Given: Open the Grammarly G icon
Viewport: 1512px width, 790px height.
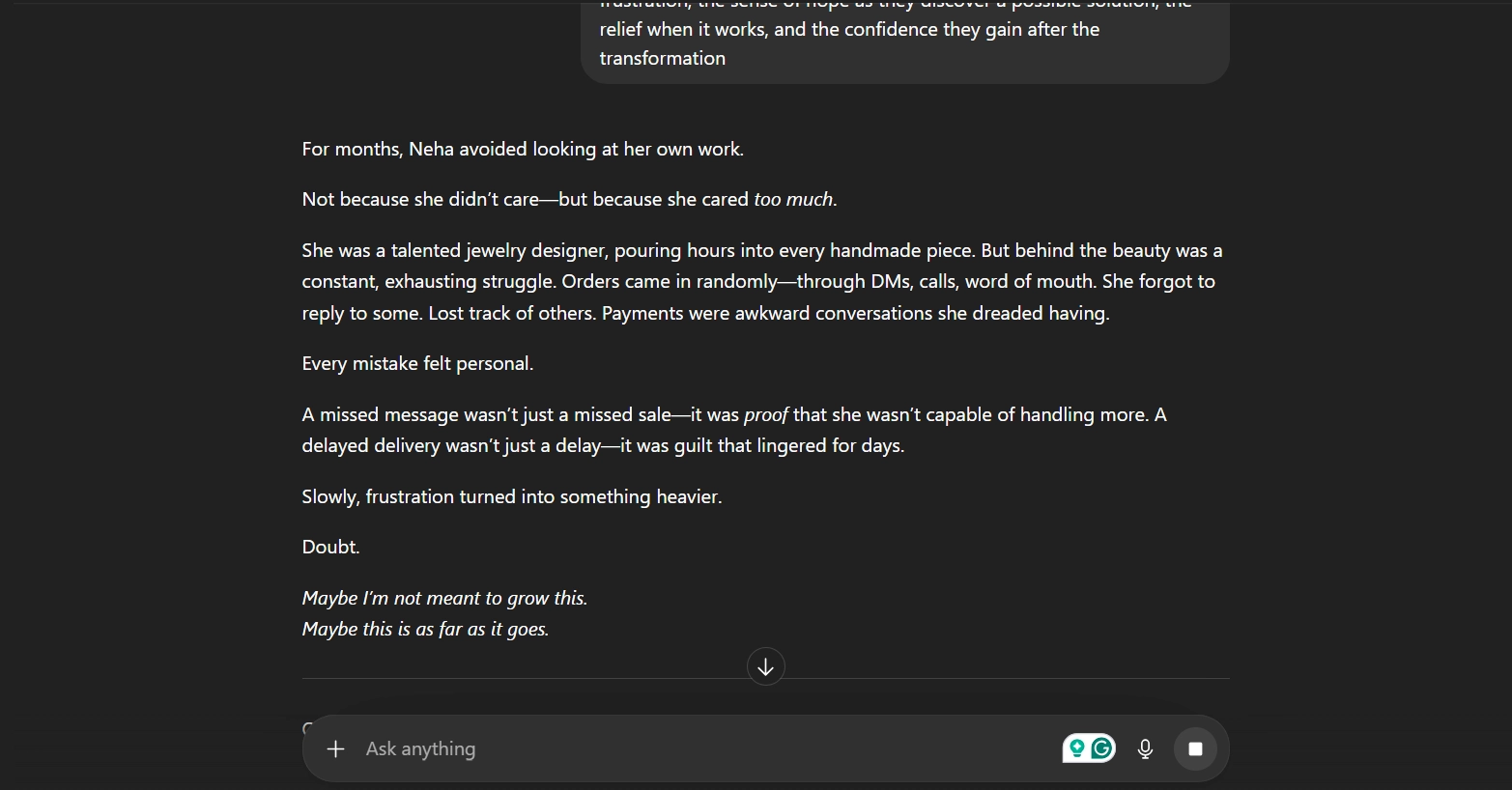Looking at the screenshot, I should 1101,748.
